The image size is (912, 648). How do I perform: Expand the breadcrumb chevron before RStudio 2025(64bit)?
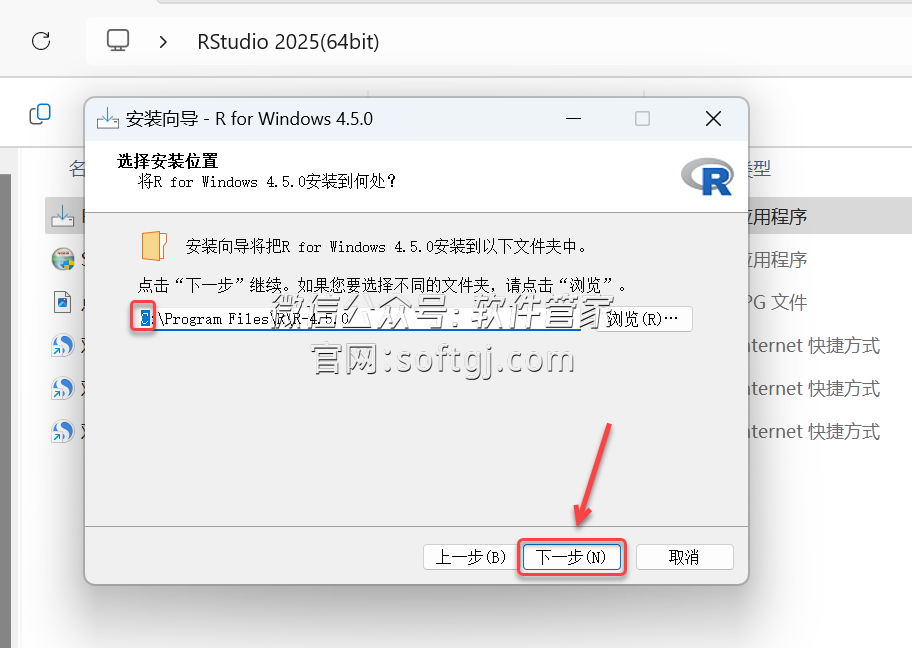[x=163, y=41]
